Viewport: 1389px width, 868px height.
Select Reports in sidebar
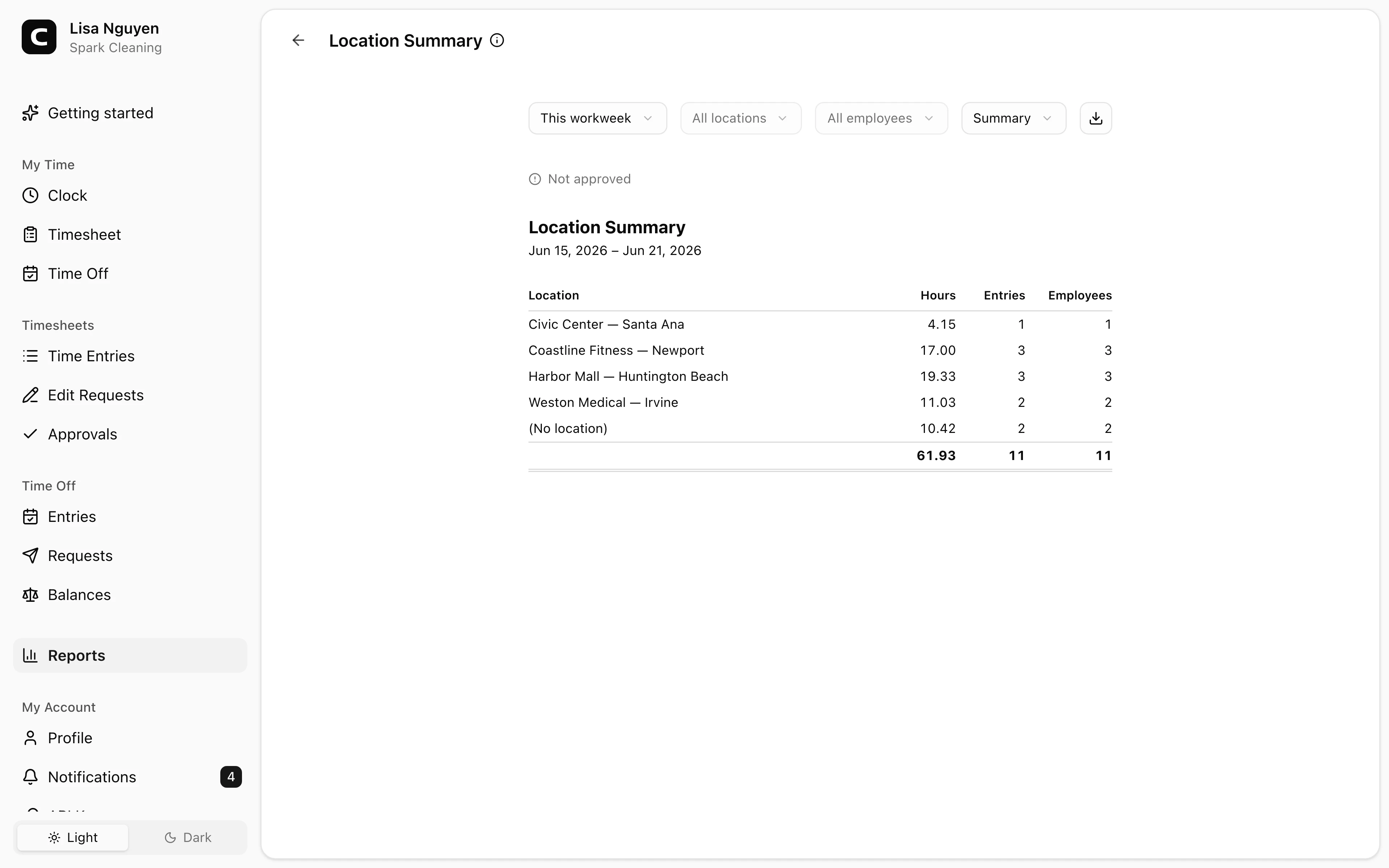click(x=130, y=655)
